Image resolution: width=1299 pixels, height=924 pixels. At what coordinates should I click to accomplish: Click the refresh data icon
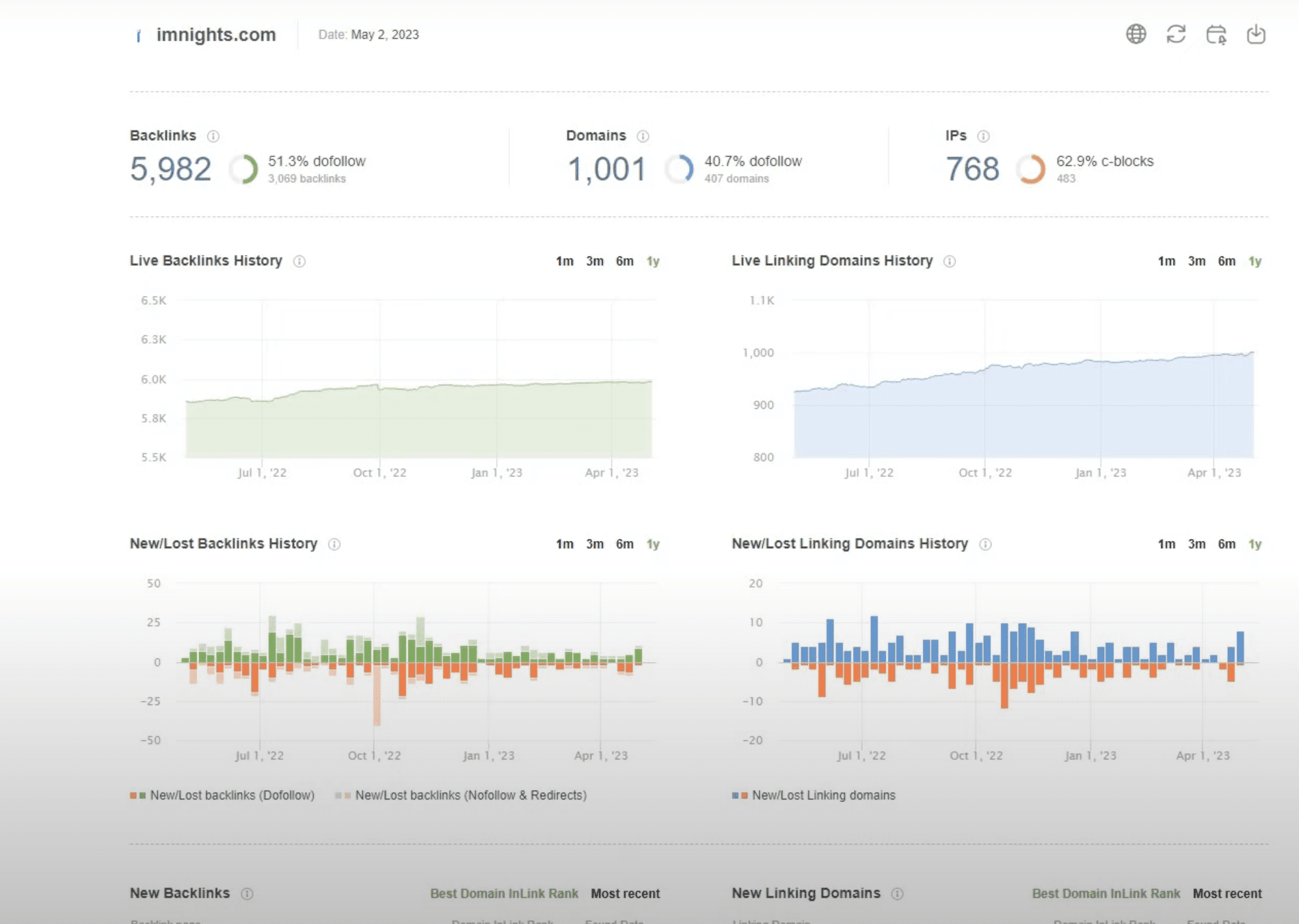pos(1177,35)
